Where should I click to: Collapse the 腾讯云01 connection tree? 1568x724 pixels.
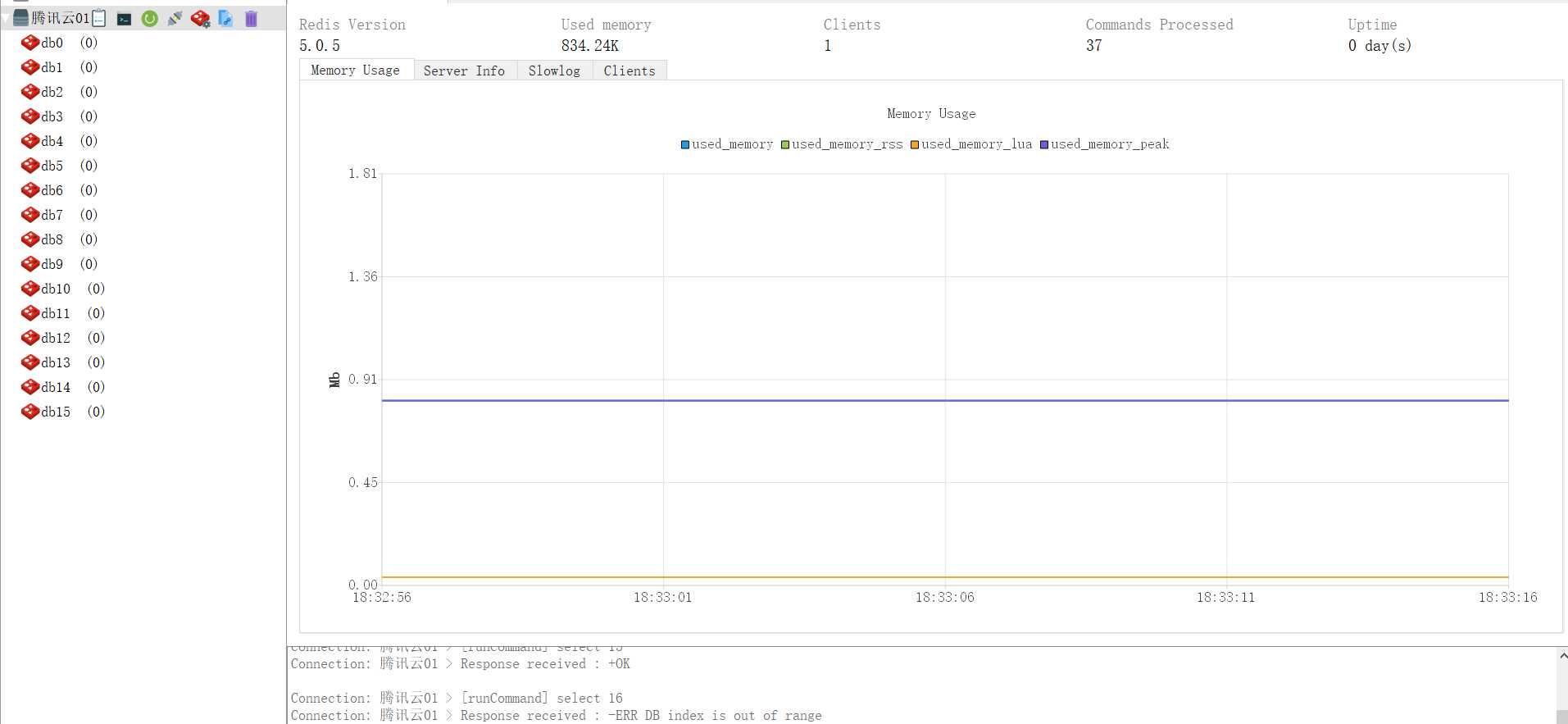pos(6,18)
